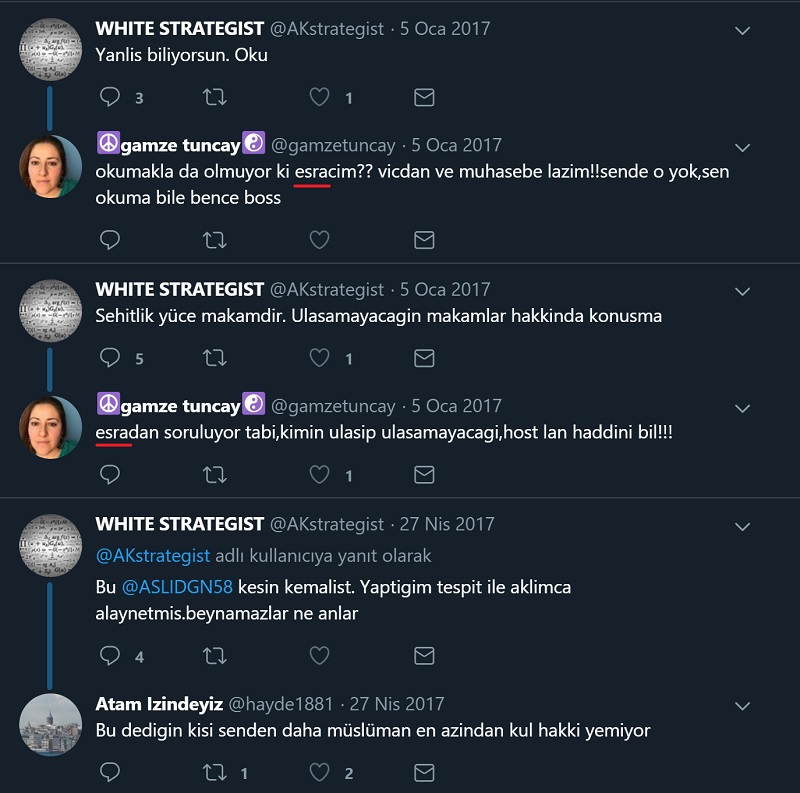Retweet Atam Izindeyiz's tweet
This screenshot has width=800, height=793.
tap(214, 772)
